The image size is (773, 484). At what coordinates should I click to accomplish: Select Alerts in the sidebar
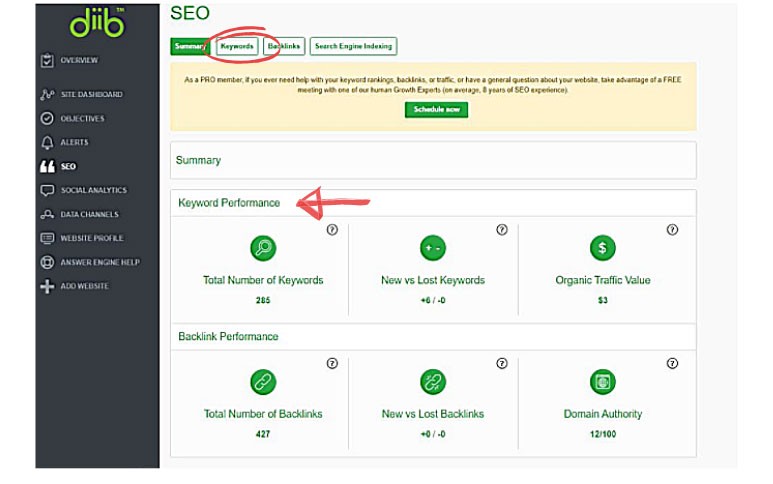74,142
